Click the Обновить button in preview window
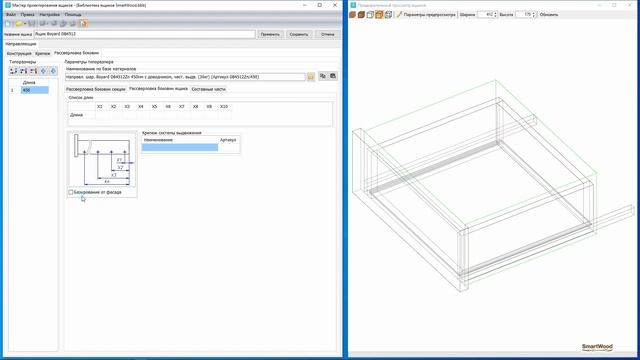Image resolution: width=640 pixels, height=360 pixels. coord(549,15)
